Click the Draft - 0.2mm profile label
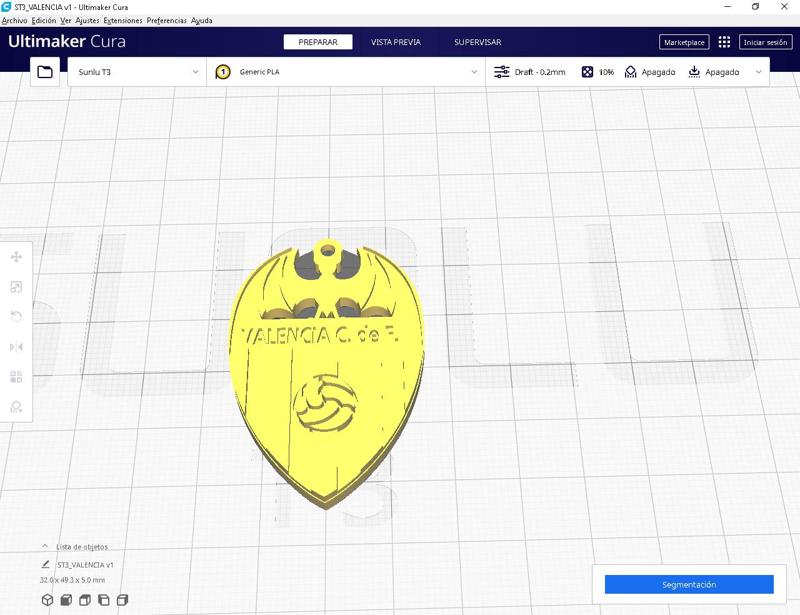 pyautogui.click(x=540, y=72)
